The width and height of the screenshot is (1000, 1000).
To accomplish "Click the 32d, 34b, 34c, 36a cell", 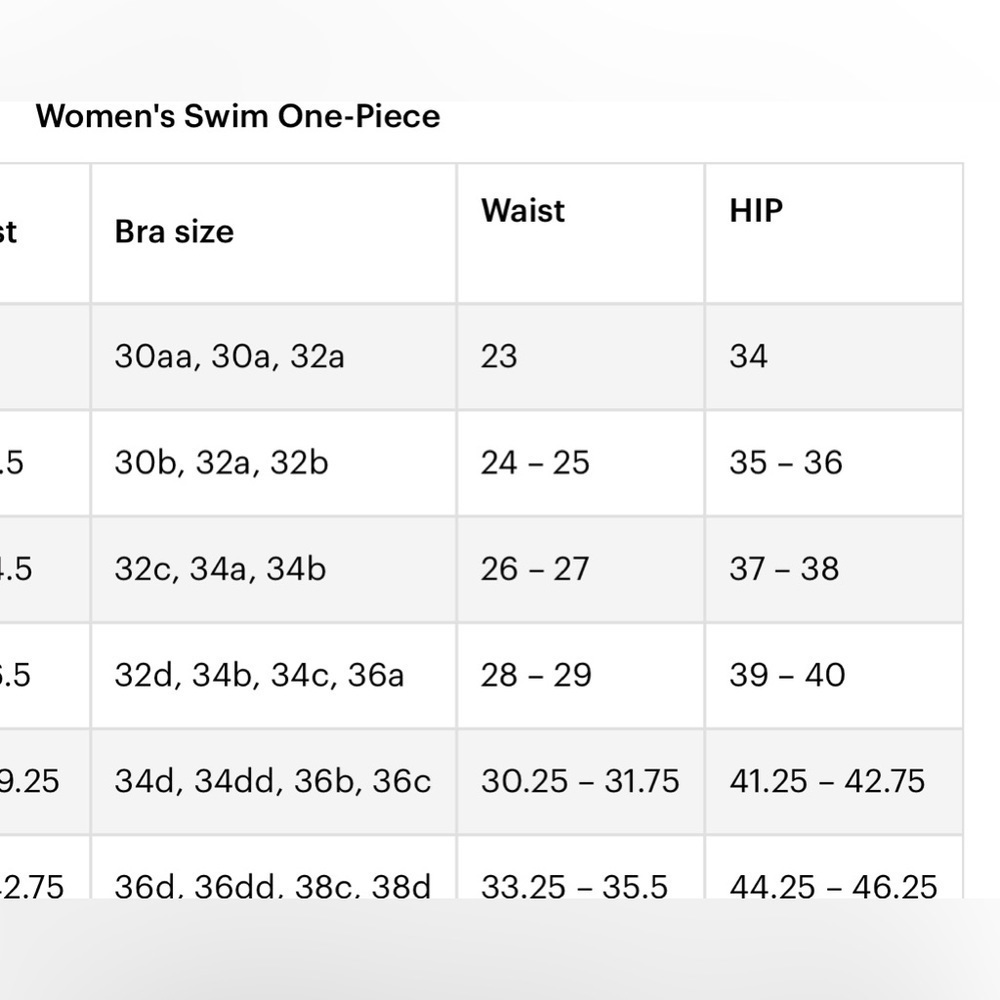I will coord(260,675).
